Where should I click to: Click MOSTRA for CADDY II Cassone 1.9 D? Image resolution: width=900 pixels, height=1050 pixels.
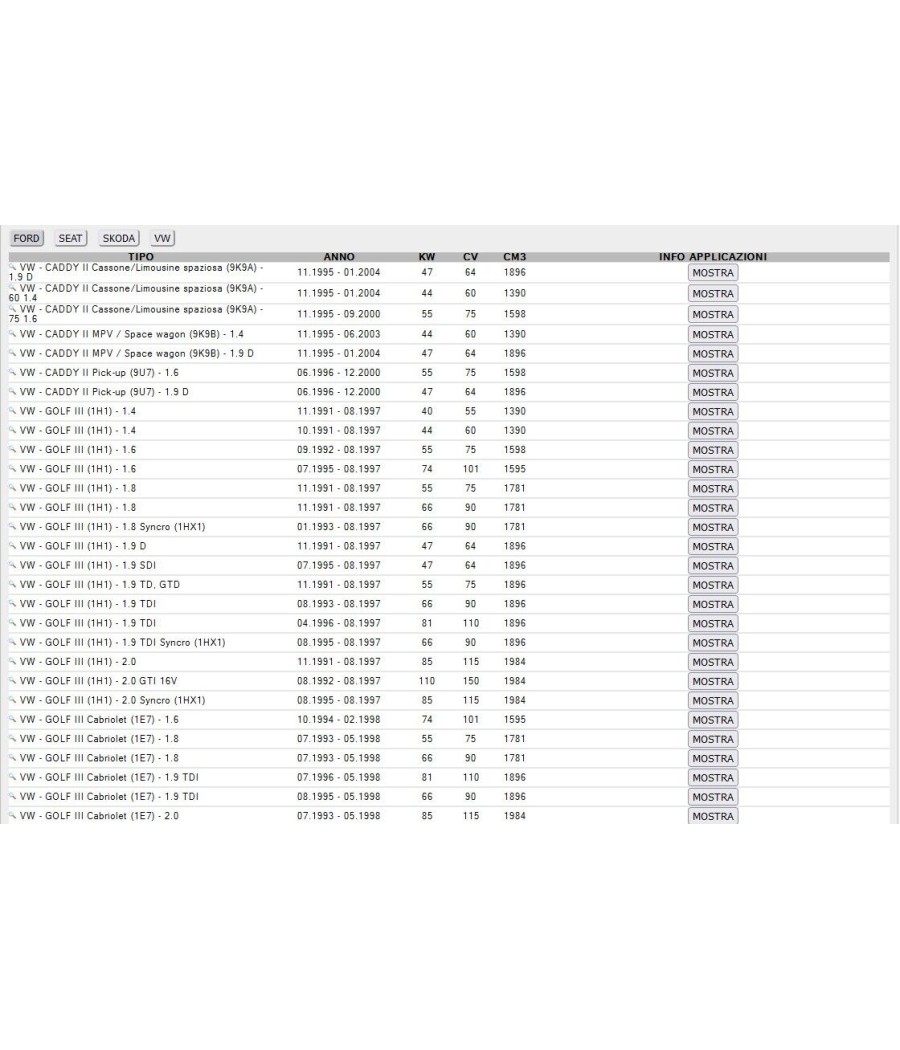713,273
